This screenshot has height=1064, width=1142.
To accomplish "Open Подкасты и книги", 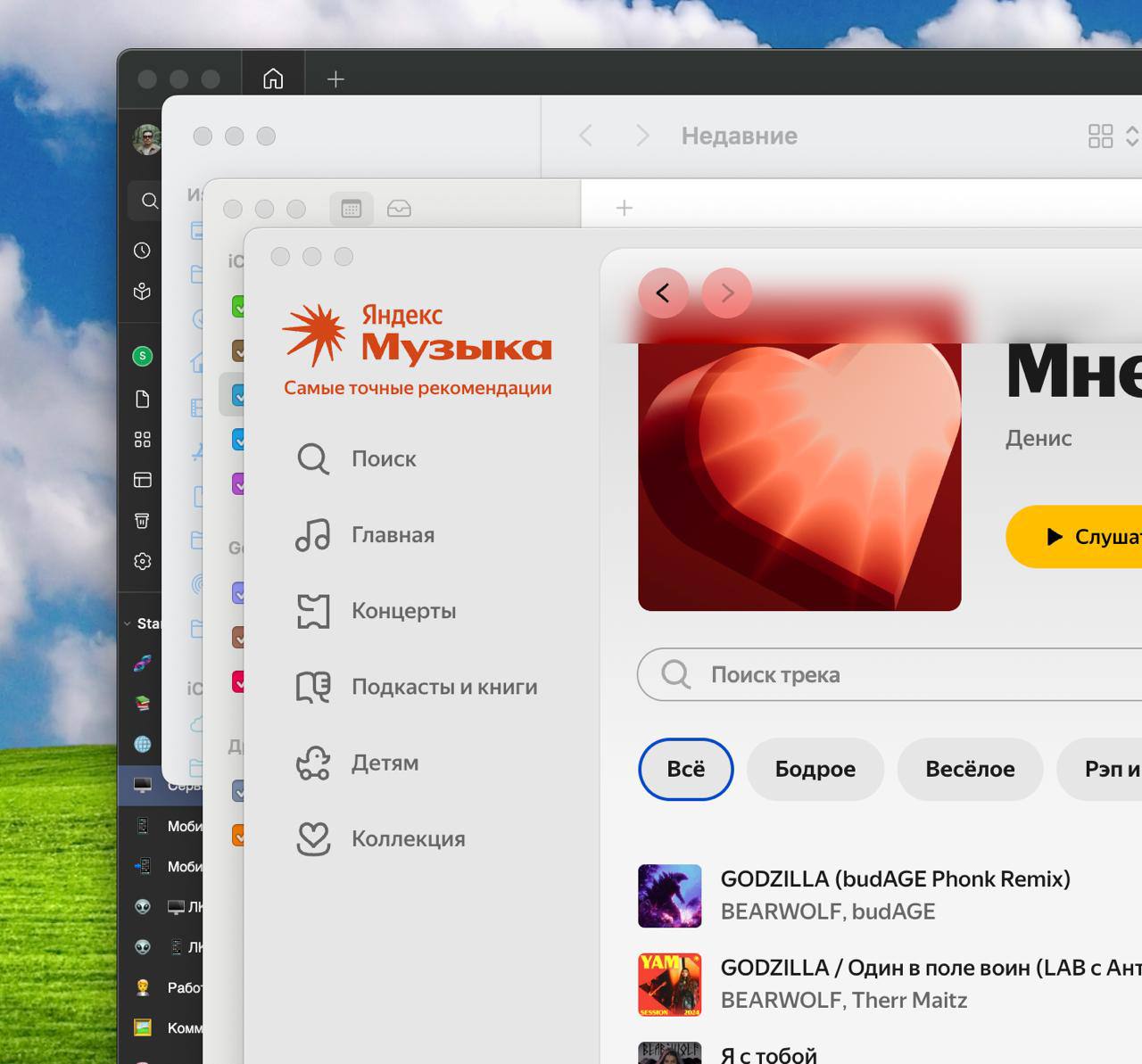I will pyautogui.click(x=444, y=687).
